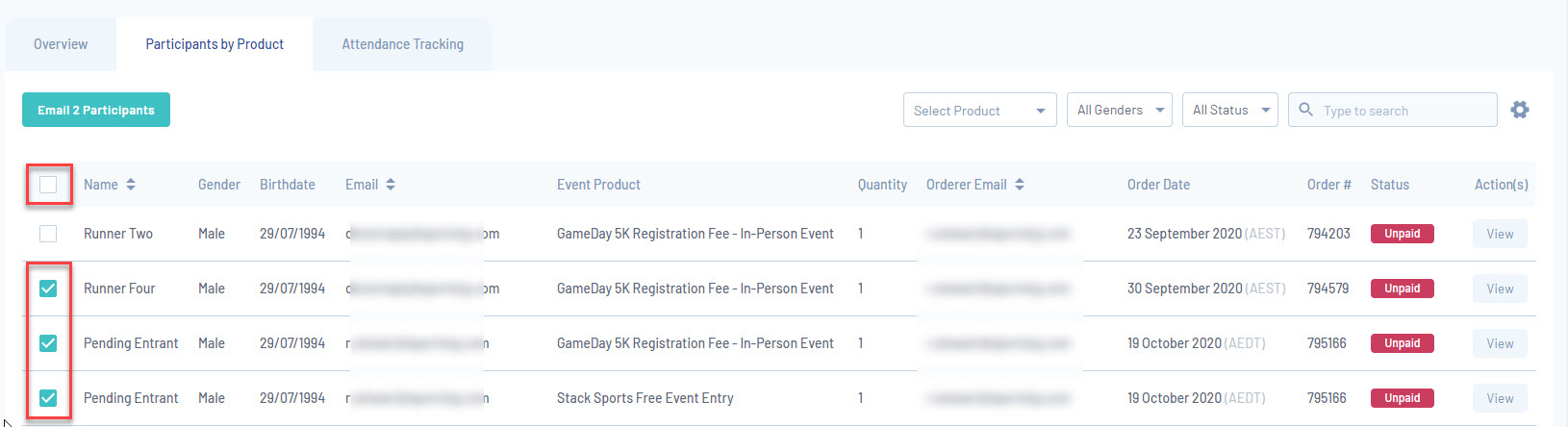This screenshot has width=1568, height=427.
Task: Check the Runner Two row checkbox
Action: 48,234
